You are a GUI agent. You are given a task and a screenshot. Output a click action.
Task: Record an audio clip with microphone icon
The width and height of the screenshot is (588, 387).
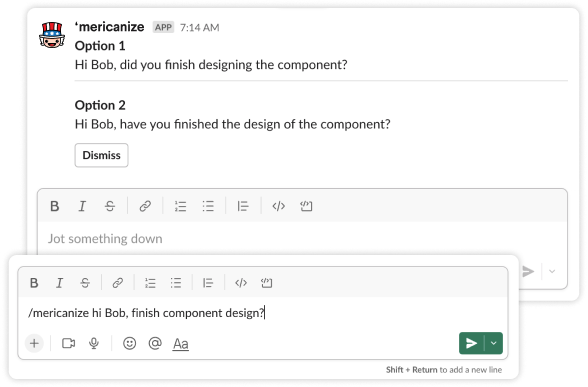tap(94, 343)
